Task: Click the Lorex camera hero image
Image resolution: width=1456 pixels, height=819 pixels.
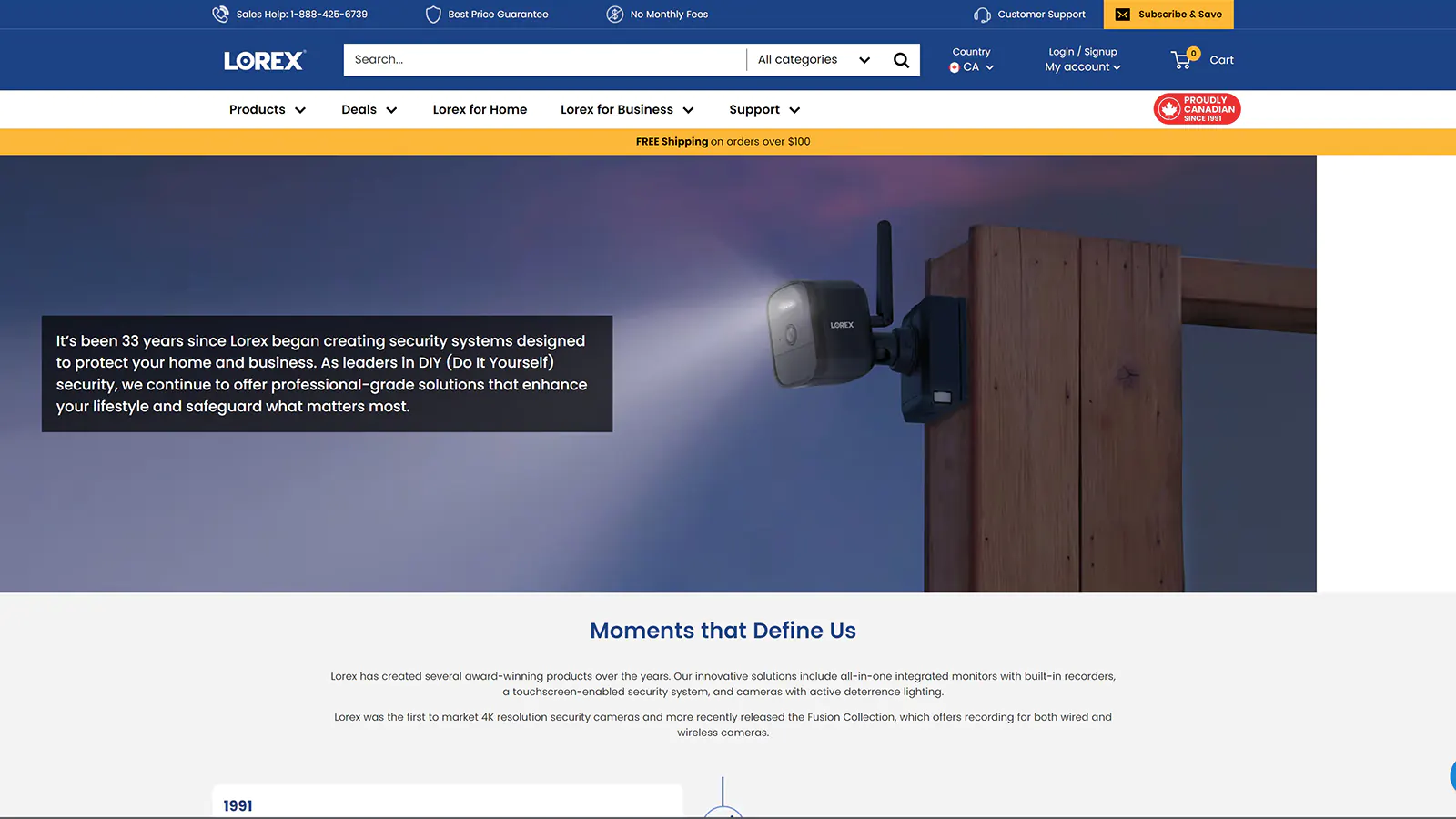Action: tap(658, 374)
